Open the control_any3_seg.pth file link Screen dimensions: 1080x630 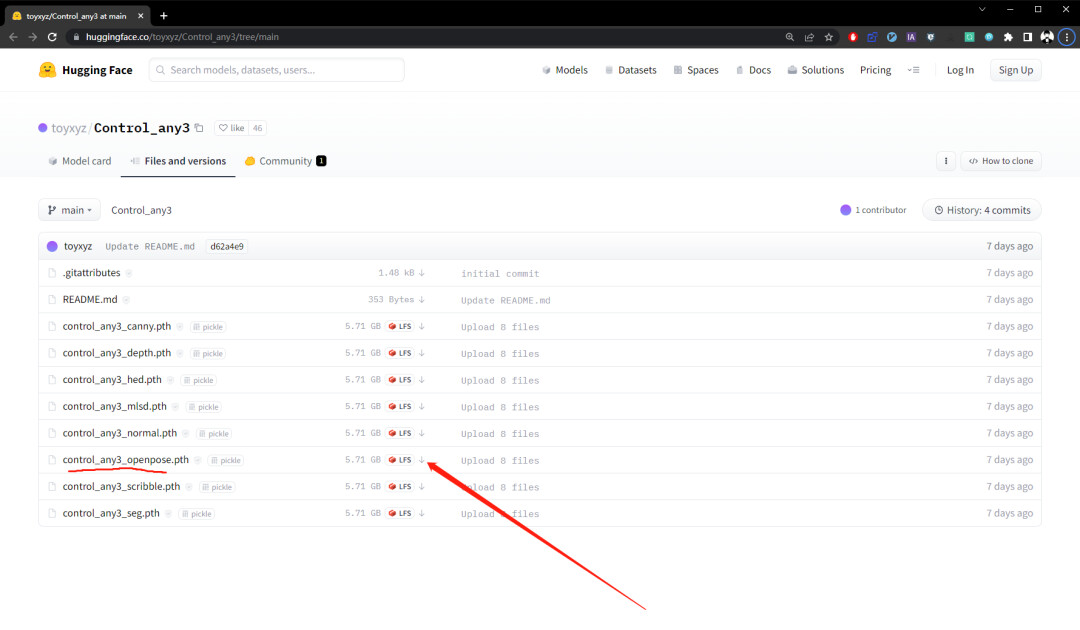point(111,513)
